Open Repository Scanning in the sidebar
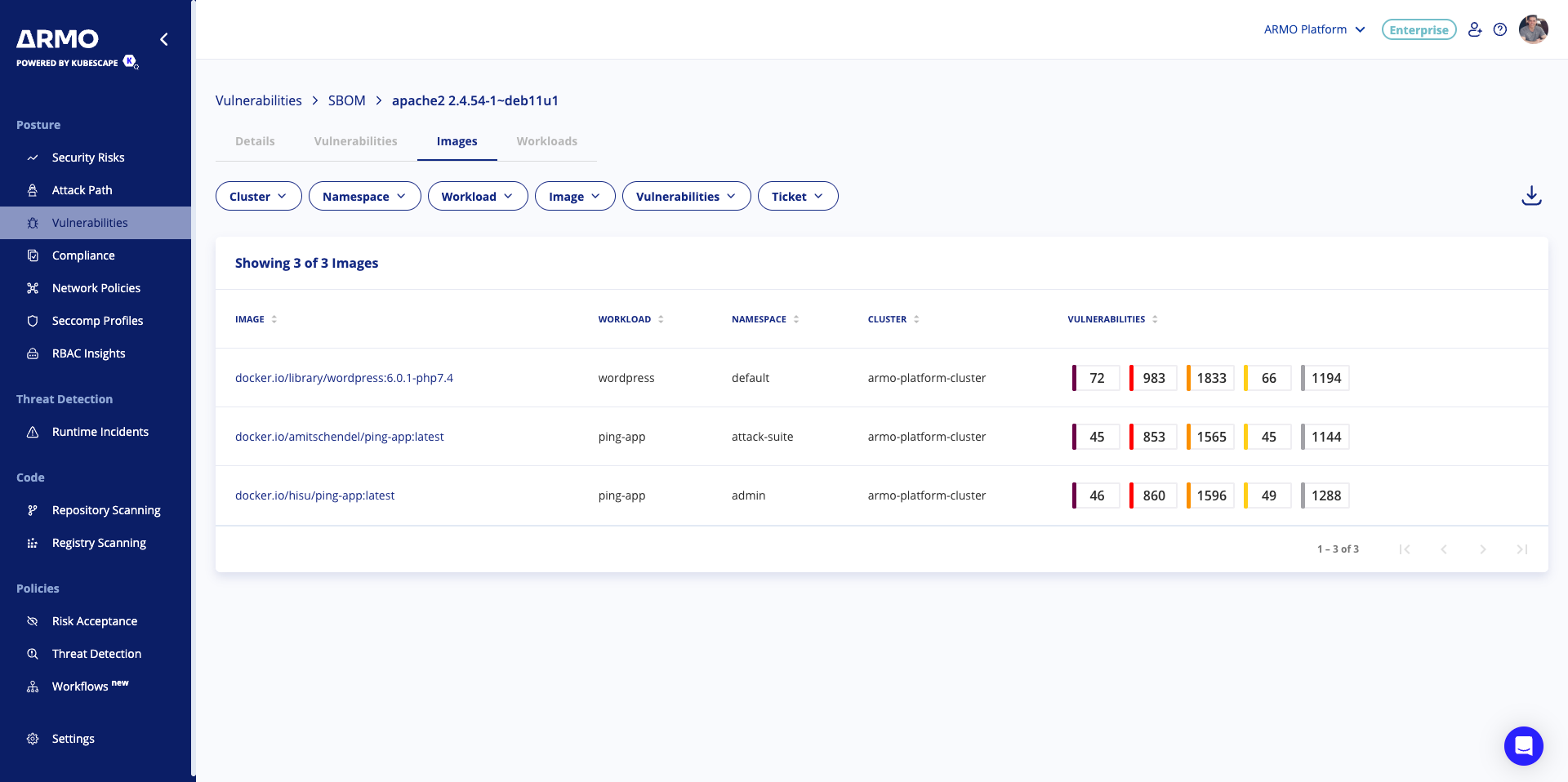The image size is (1568, 782). [106, 510]
